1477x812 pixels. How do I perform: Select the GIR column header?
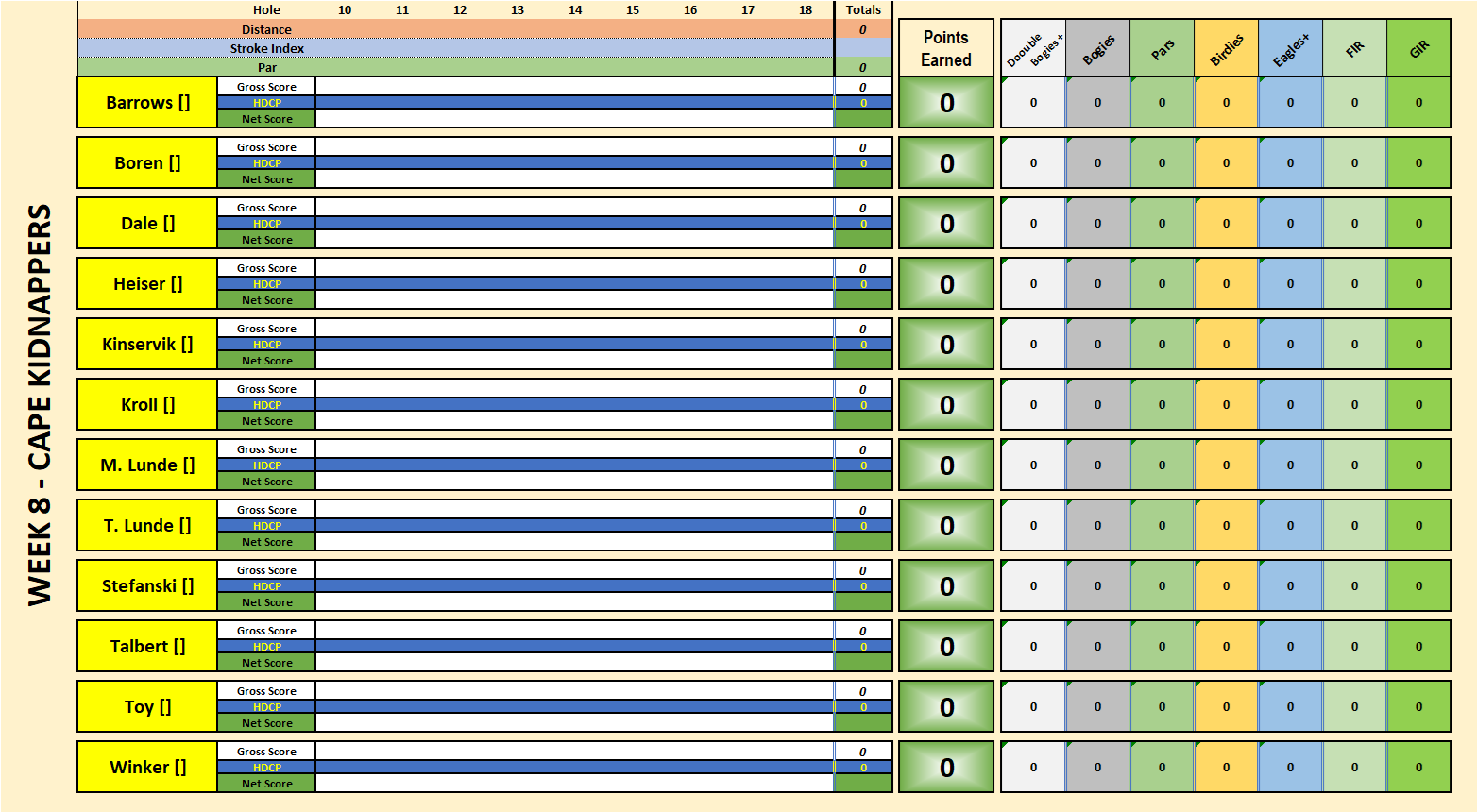point(1418,48)
